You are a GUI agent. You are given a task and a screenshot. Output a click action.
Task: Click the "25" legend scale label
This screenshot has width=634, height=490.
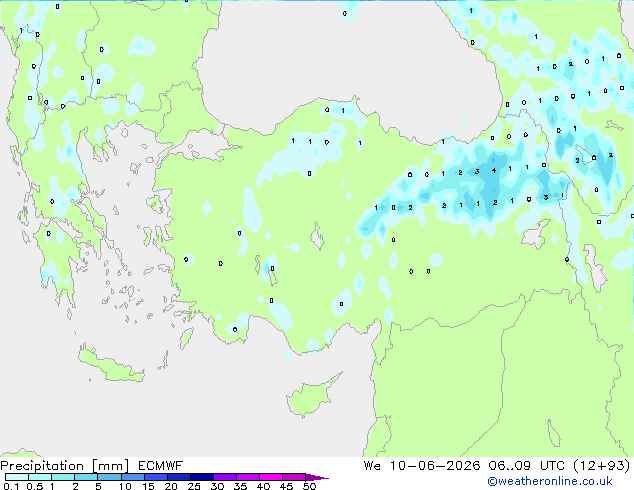pyautogui.click(x=194, y=486)
